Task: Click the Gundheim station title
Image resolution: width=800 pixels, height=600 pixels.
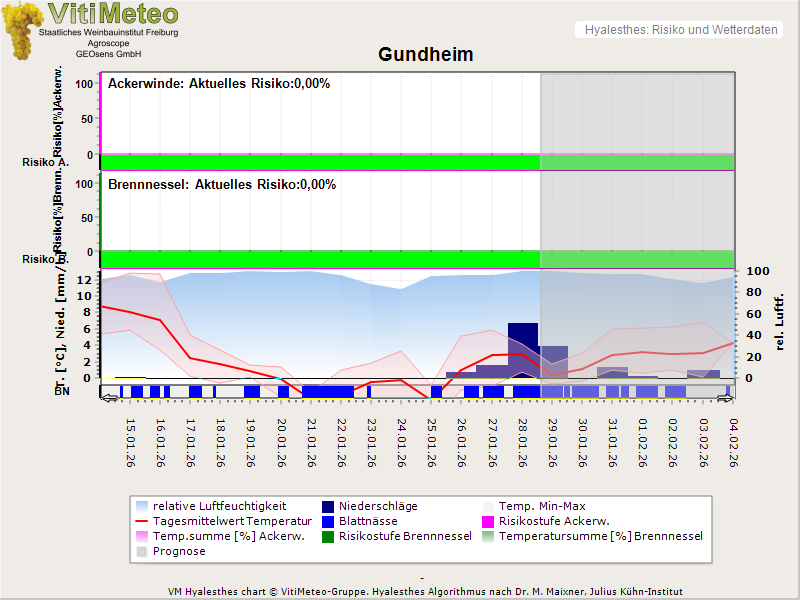Action: [426, 54]
